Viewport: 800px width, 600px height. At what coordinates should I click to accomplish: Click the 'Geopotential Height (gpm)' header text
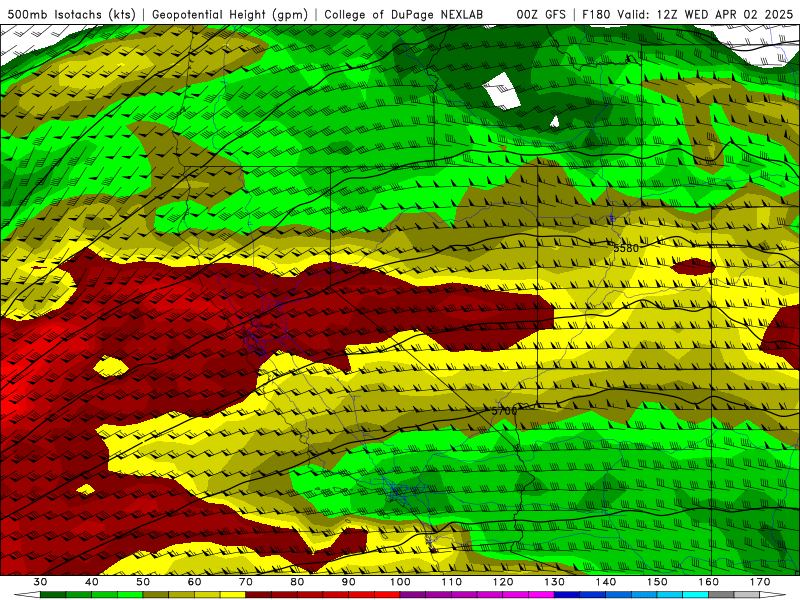tap(230, 15)
